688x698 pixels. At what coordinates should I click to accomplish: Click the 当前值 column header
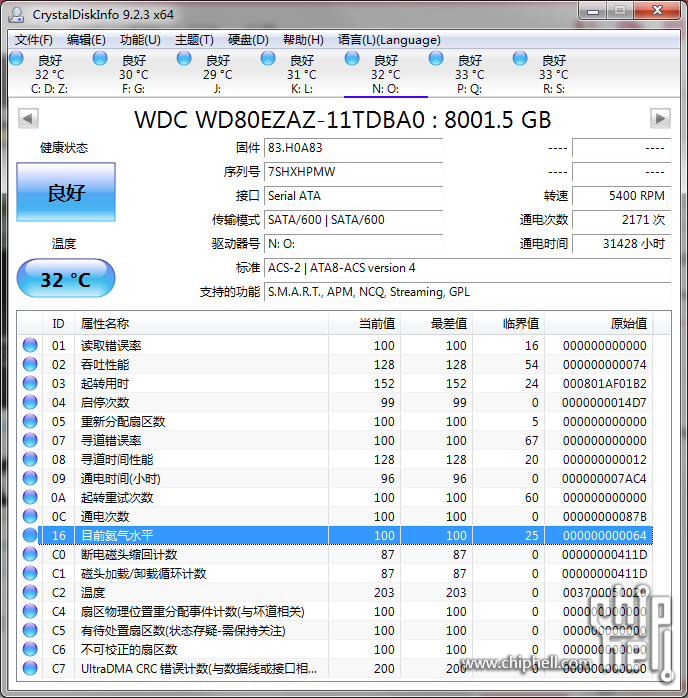(x=364, y=324)
